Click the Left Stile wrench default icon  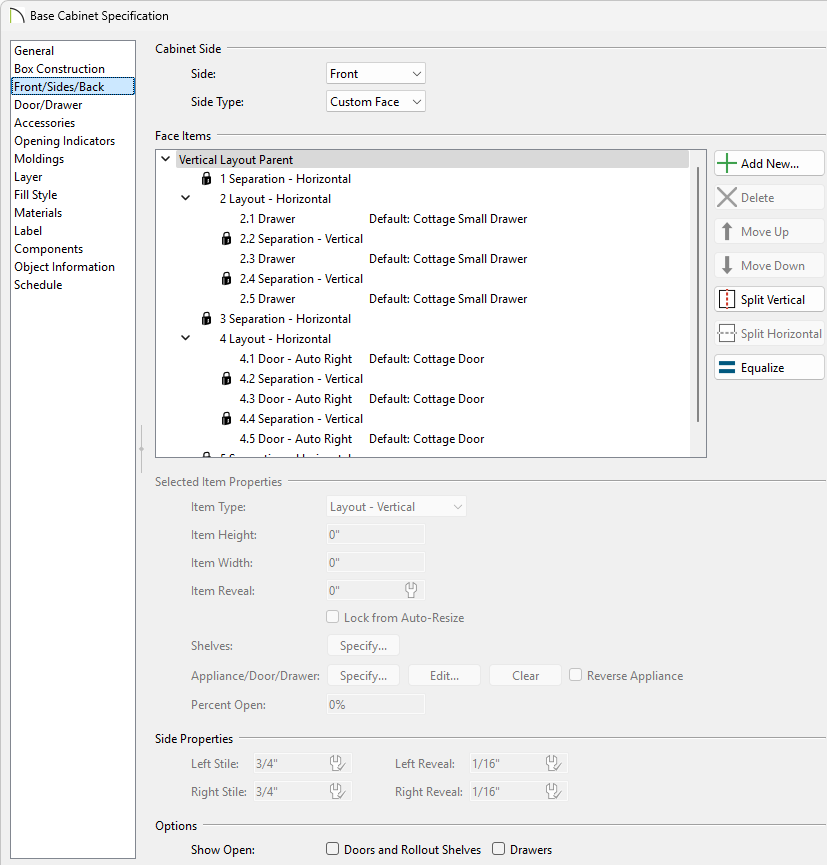click(337, 763)
